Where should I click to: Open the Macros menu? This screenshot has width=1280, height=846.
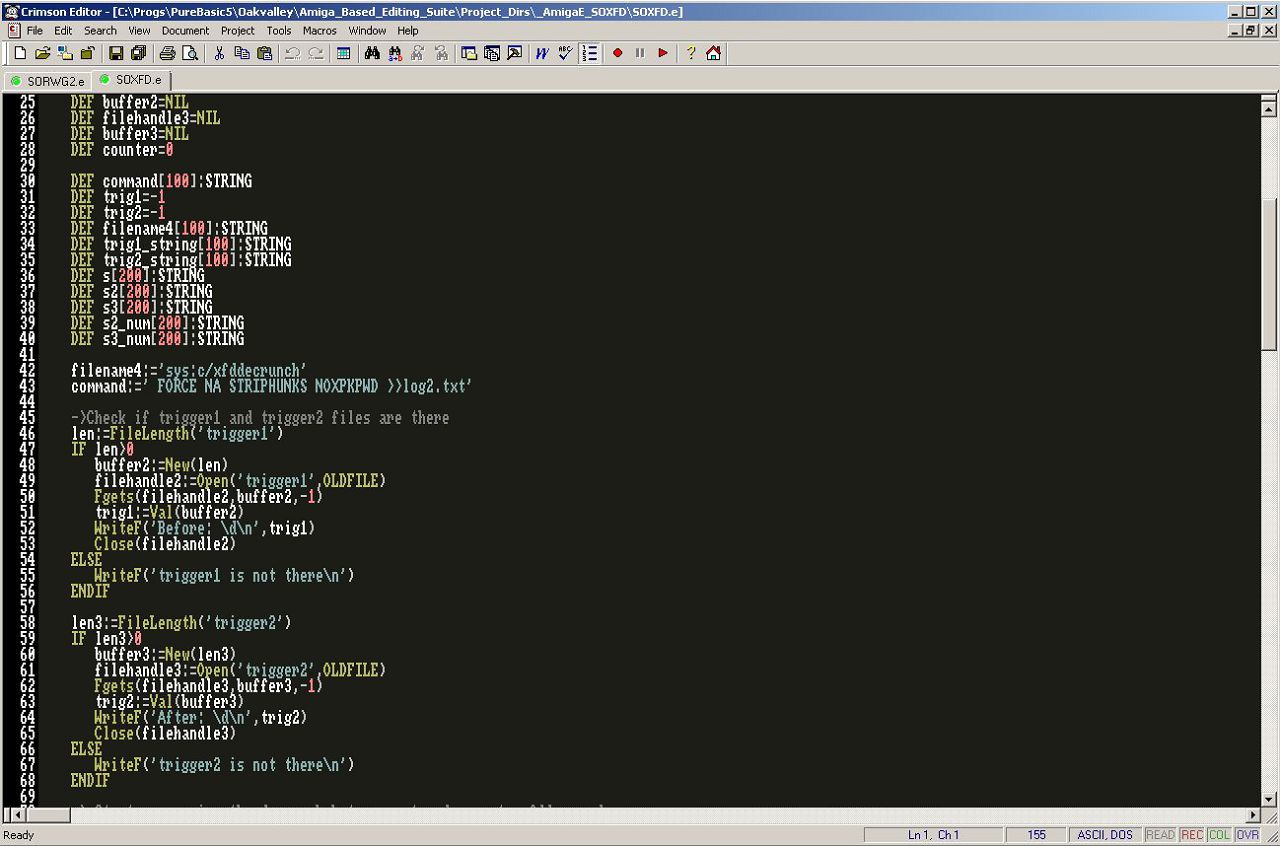point(319,31)
